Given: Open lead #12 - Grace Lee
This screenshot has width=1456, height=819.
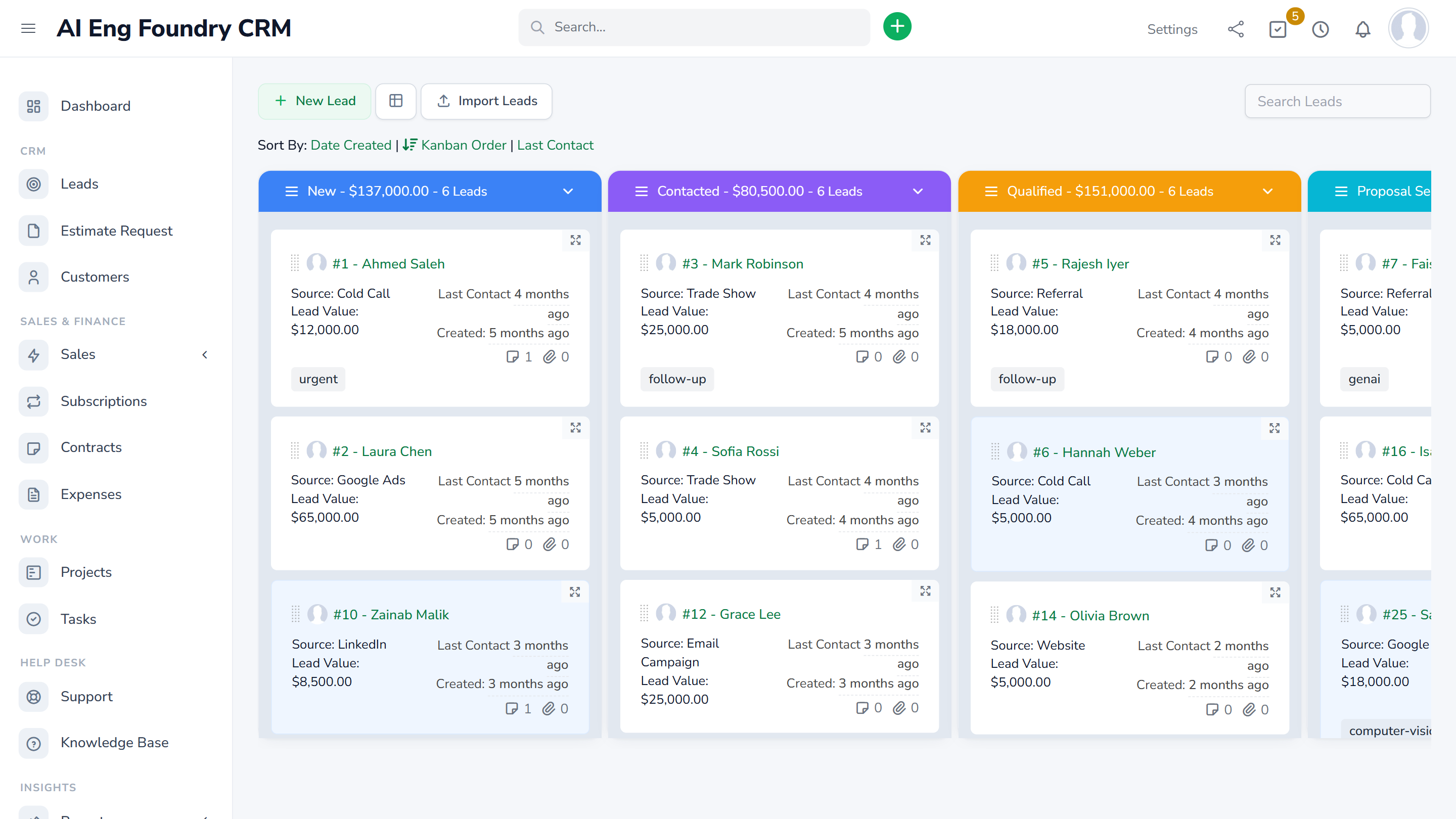Looking at the screenshot, I should 732,614.
